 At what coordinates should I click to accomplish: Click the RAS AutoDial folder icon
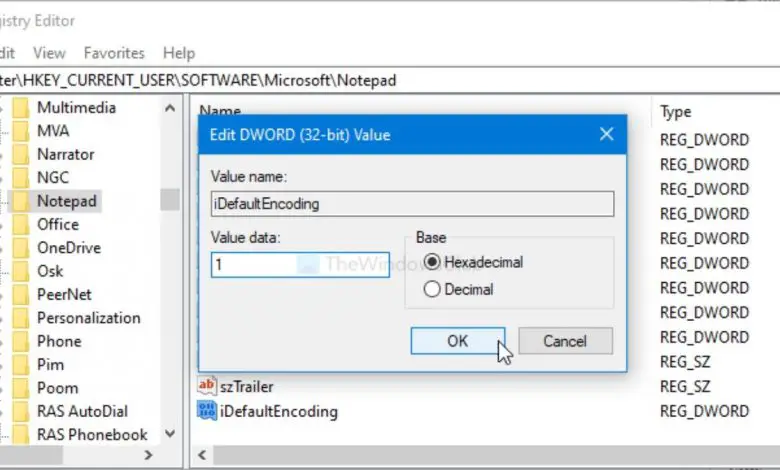(x=19, y=411)
